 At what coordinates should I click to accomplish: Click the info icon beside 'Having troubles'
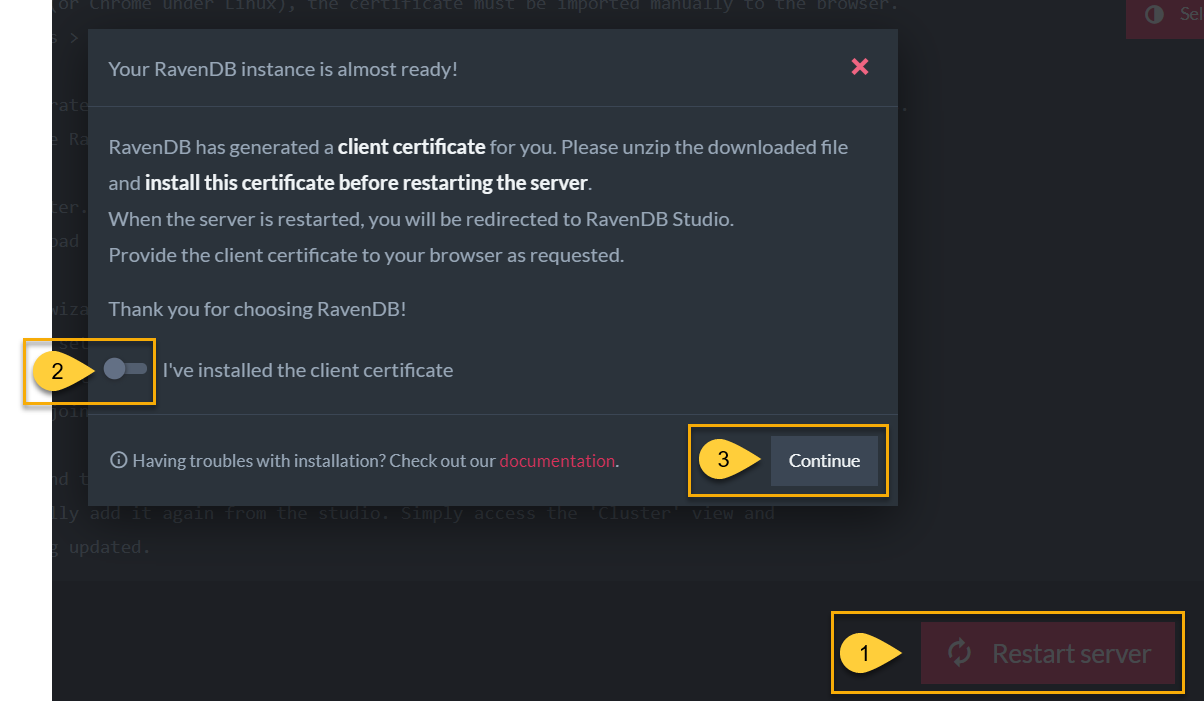click(119, 461)
